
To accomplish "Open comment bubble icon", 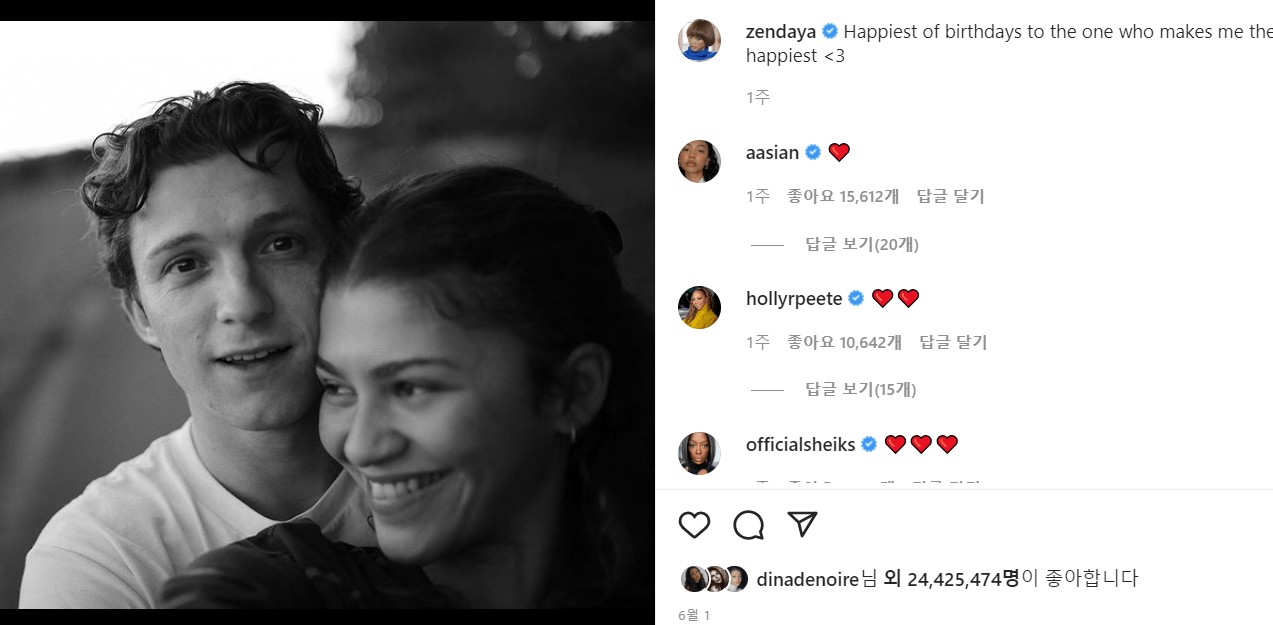I will click(748, 525).
